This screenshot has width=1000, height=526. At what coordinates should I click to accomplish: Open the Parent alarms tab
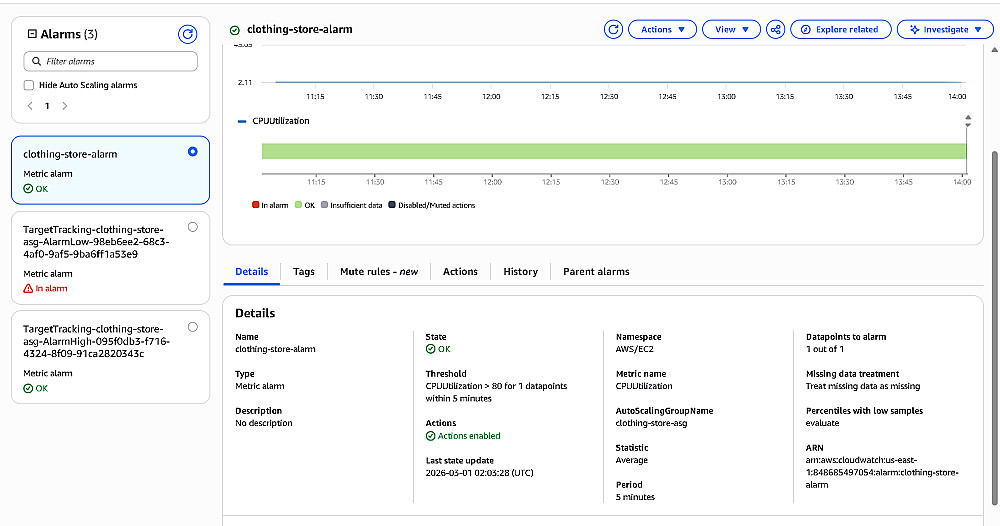click(x=596, y=271)
